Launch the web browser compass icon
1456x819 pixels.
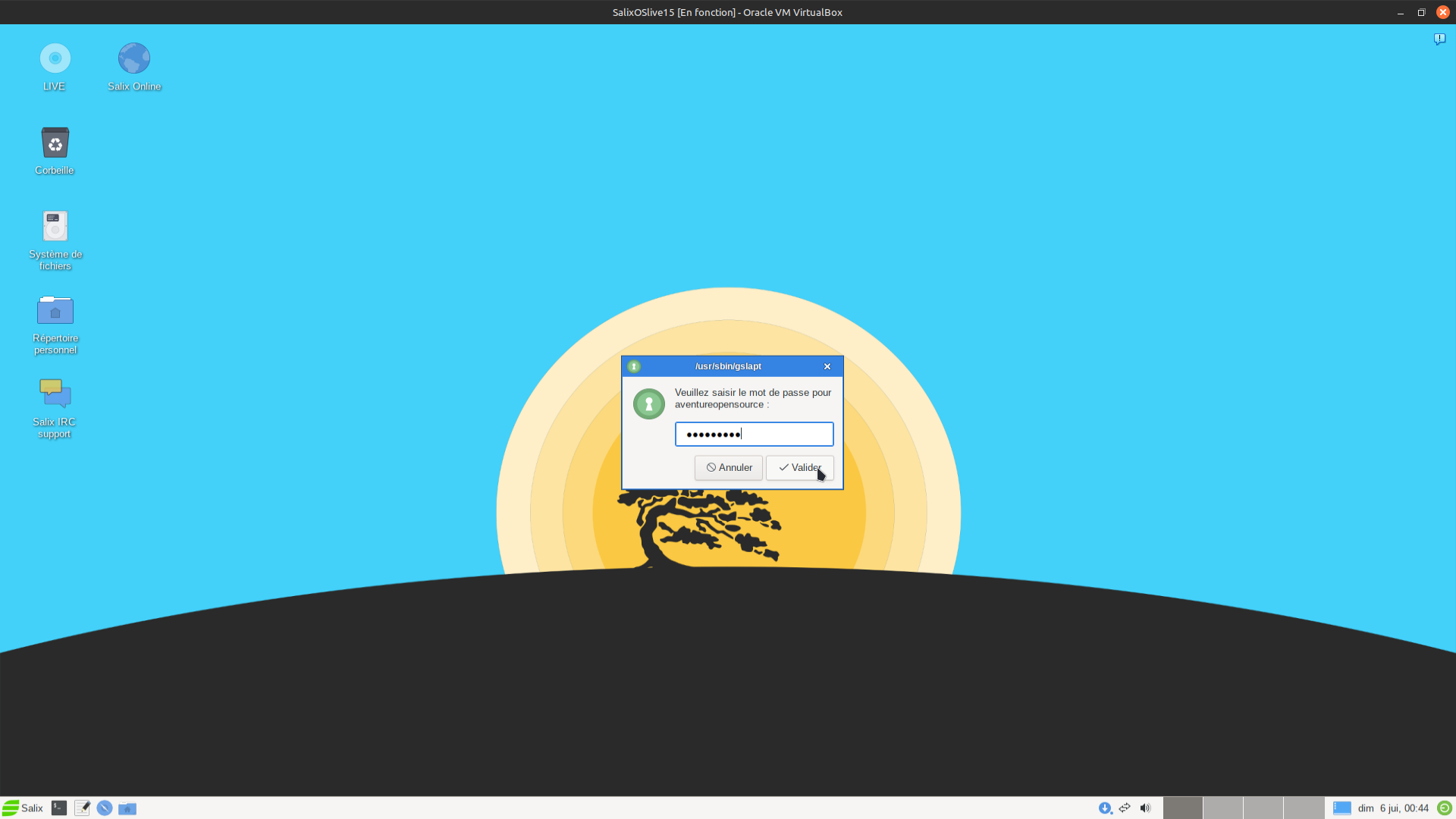coord(105,808)
